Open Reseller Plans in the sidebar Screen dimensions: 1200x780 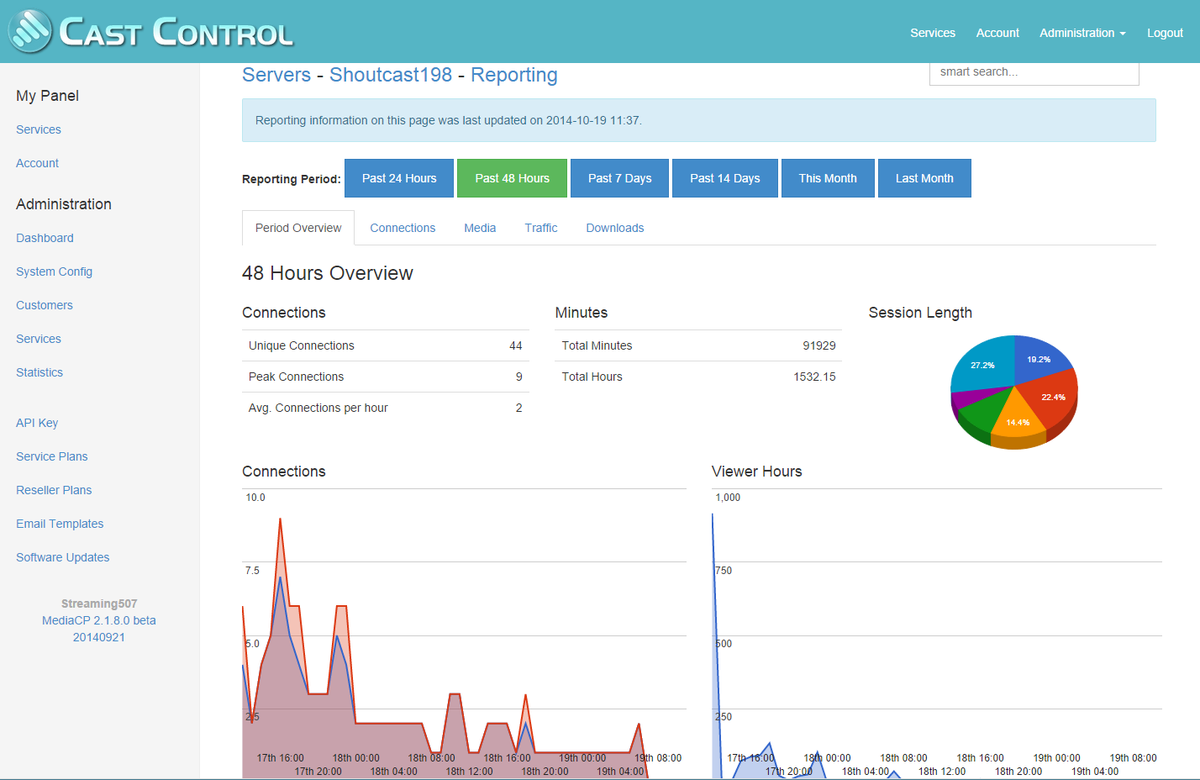pos(54,490)
